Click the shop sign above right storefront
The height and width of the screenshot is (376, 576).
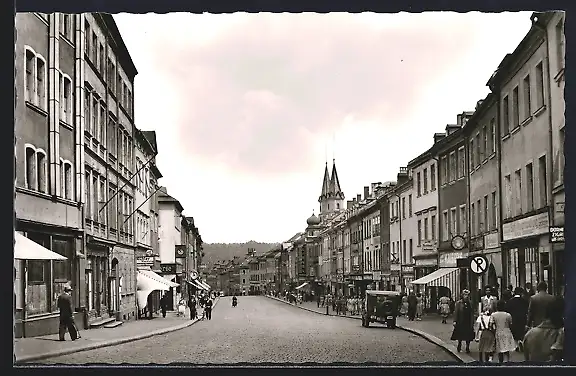tap(525, 227)
